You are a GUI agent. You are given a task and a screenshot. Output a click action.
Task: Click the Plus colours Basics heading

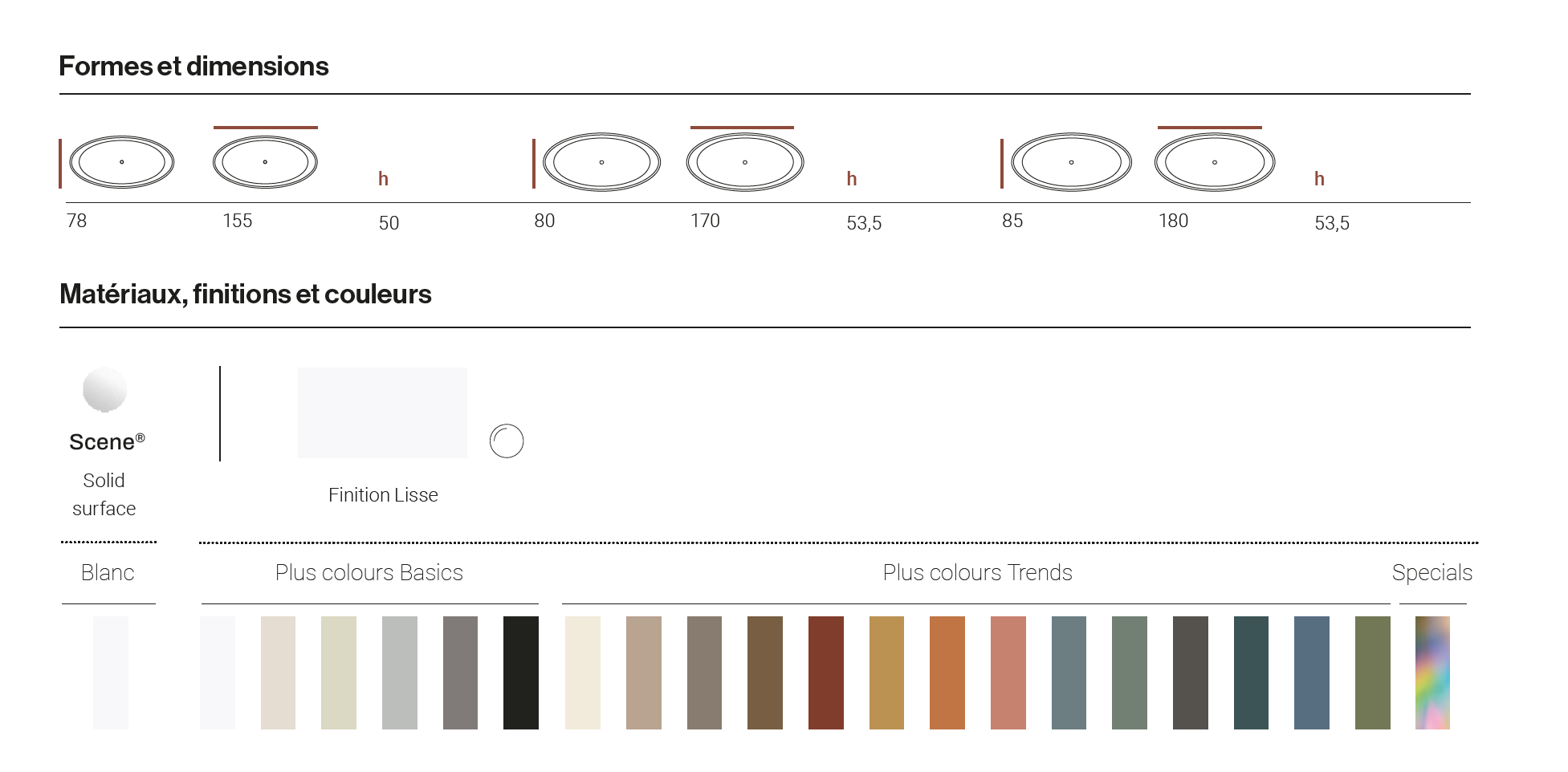click(x=369, y=572)
